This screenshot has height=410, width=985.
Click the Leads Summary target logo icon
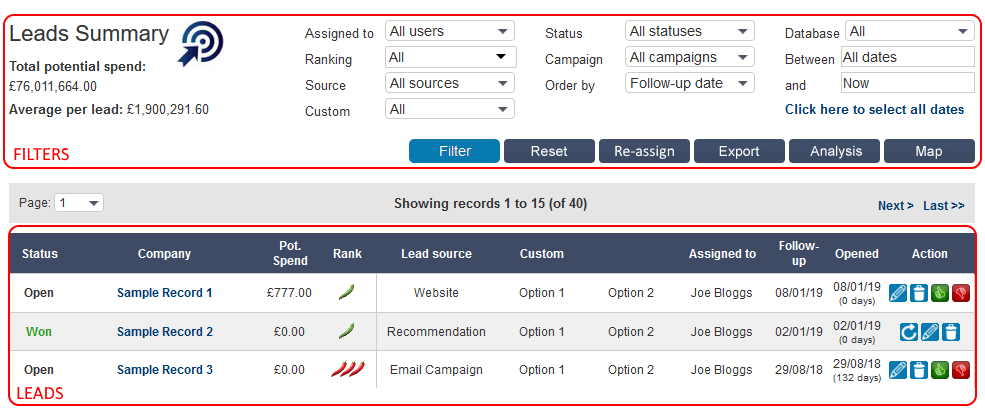[x=201, y=45]
